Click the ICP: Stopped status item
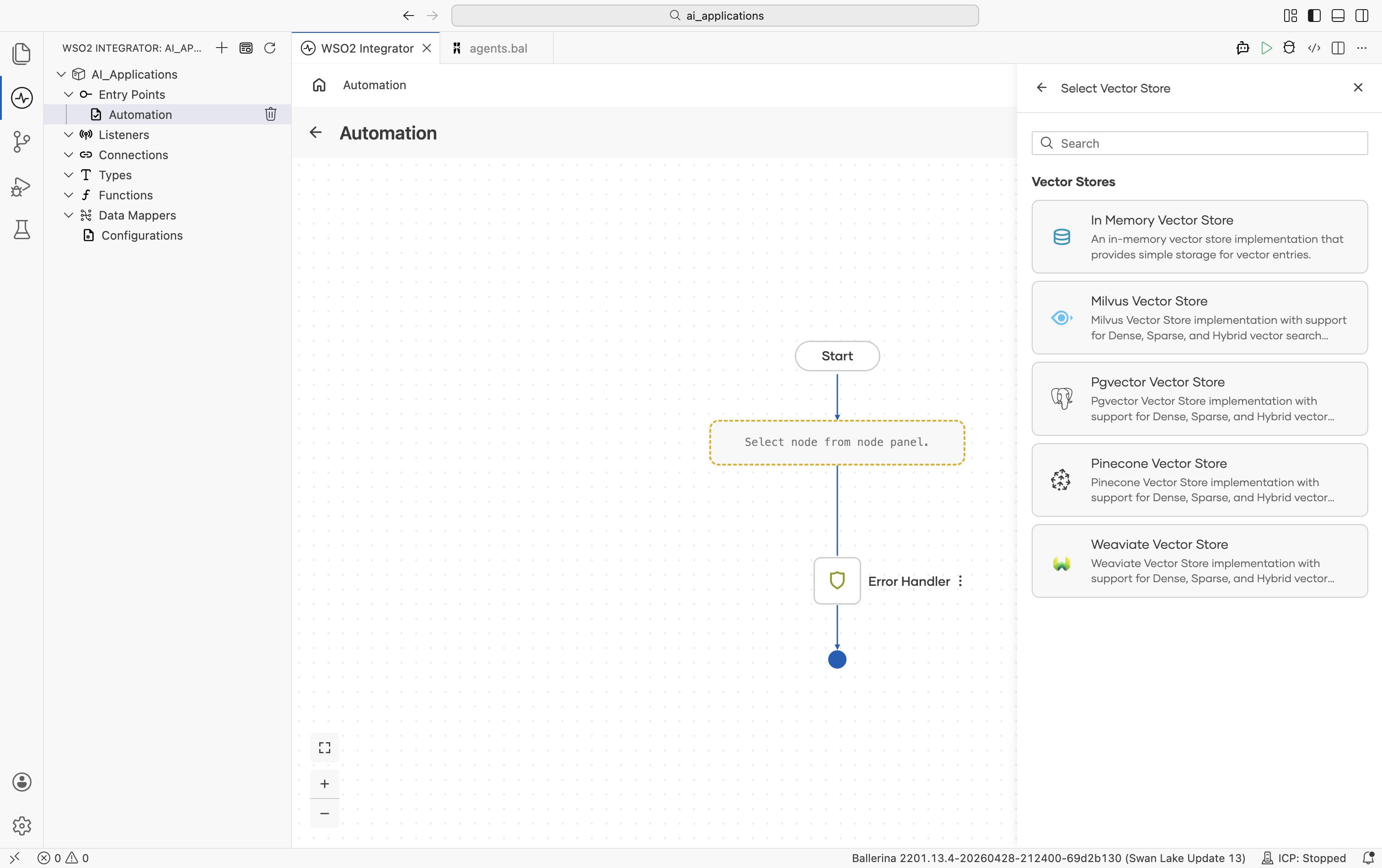The height and width of the screenshot is (868, 1382). [1303, 857]
